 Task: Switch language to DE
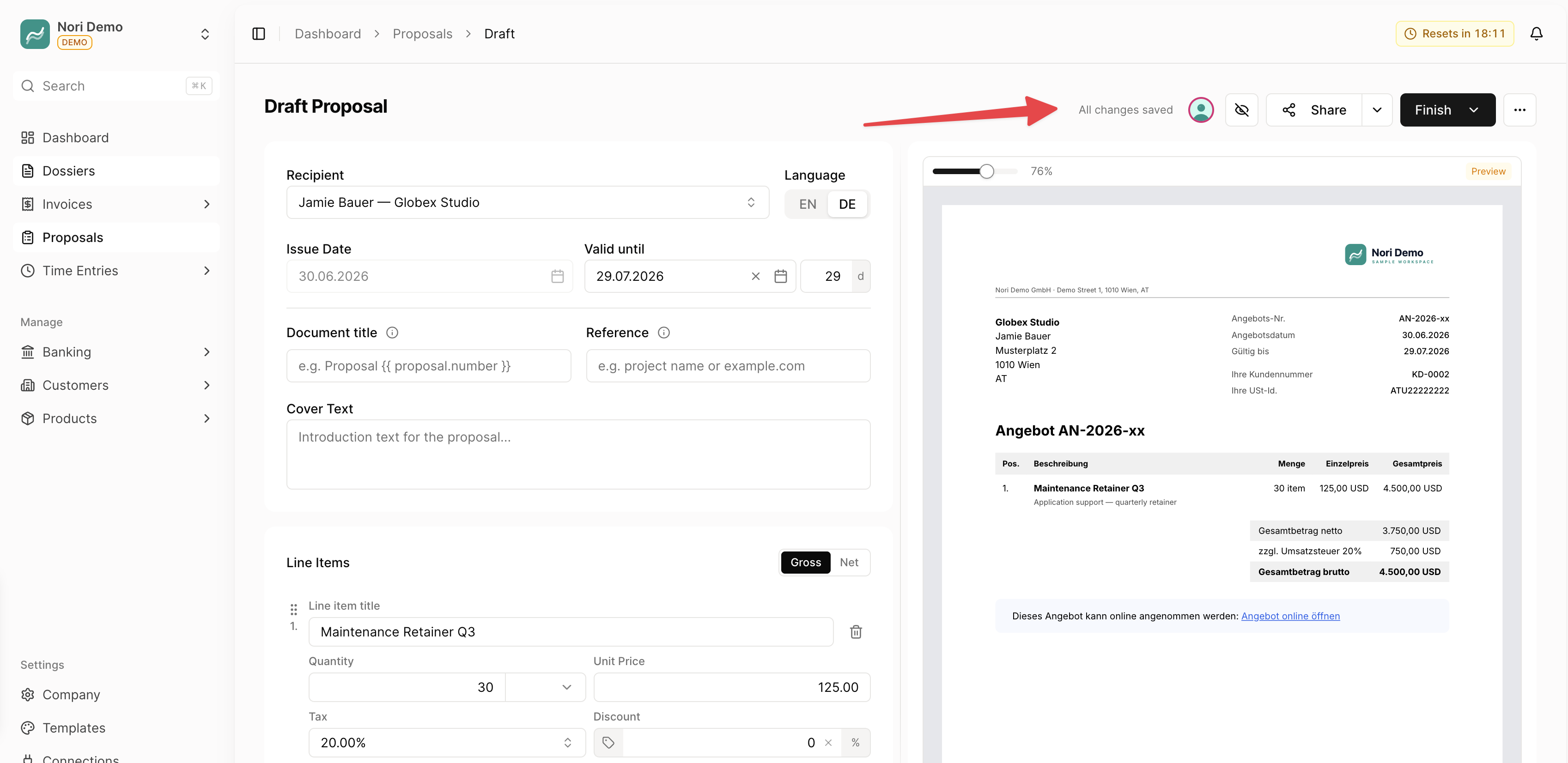point(847,204)
